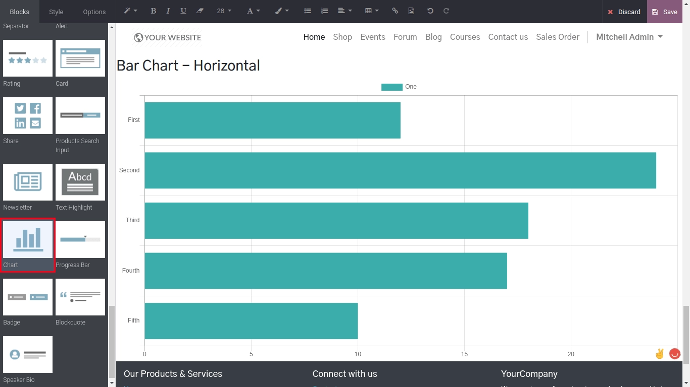This screenshot has width=690, height=387.
Task: Open the Courses menu item
Action: pos(465,37)
